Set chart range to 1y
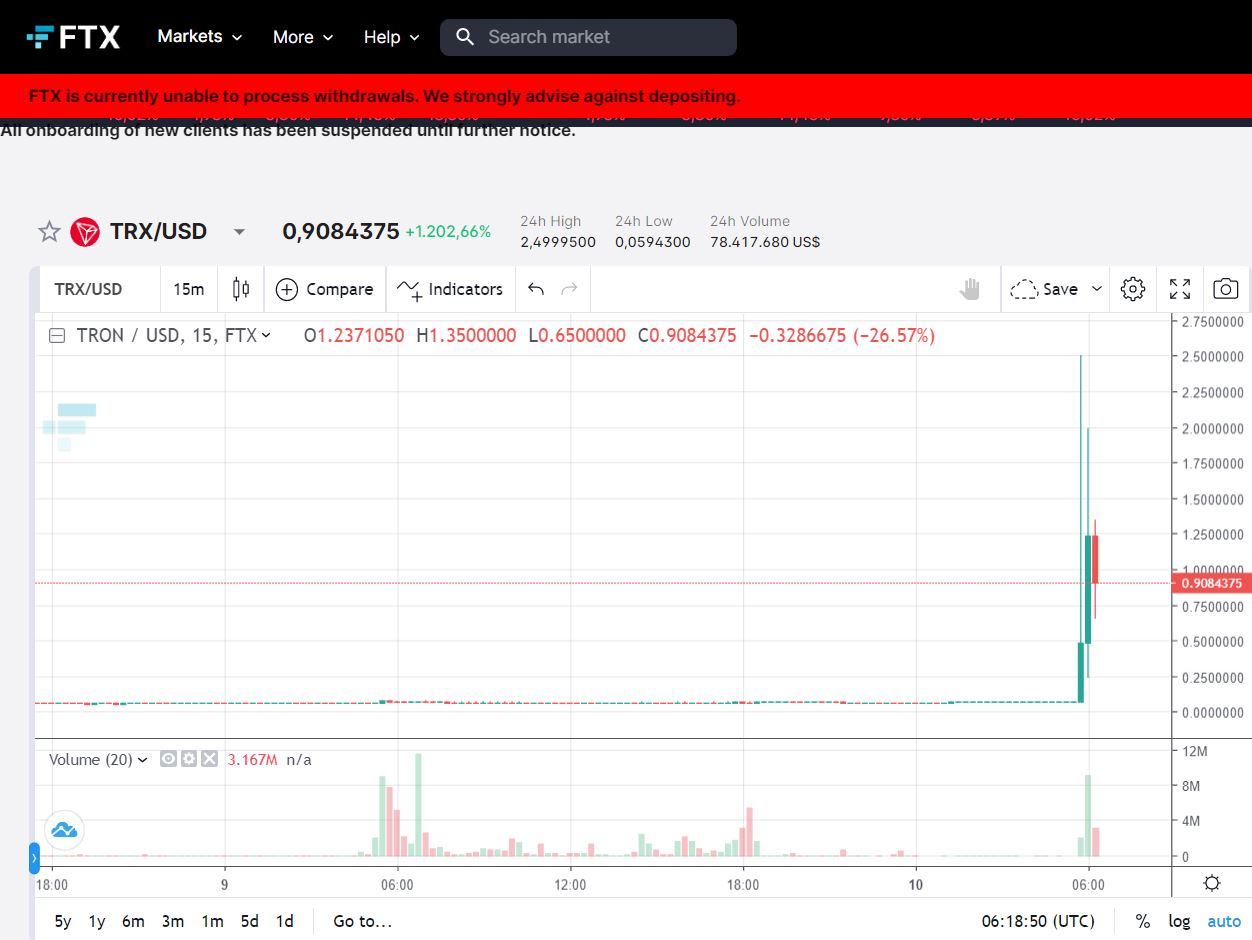 pyautogui.click(x=97, y=921)
